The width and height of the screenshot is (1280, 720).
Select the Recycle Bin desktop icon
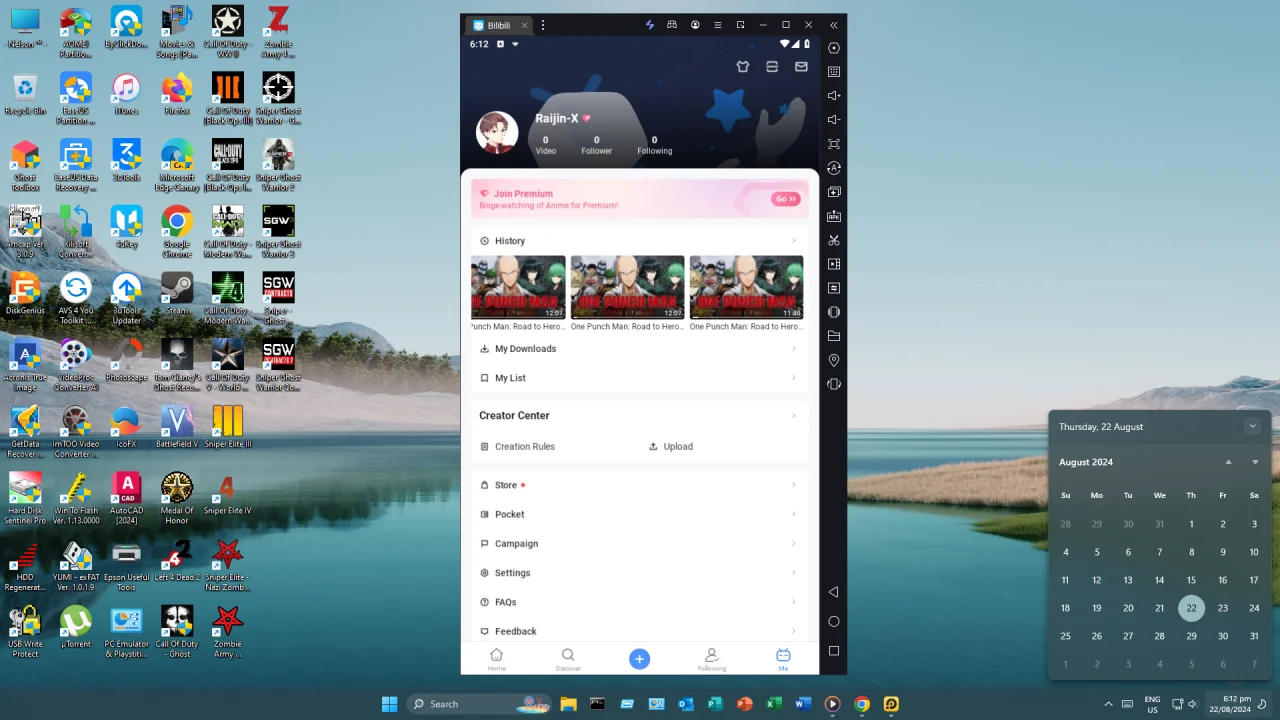pos(25,94)
